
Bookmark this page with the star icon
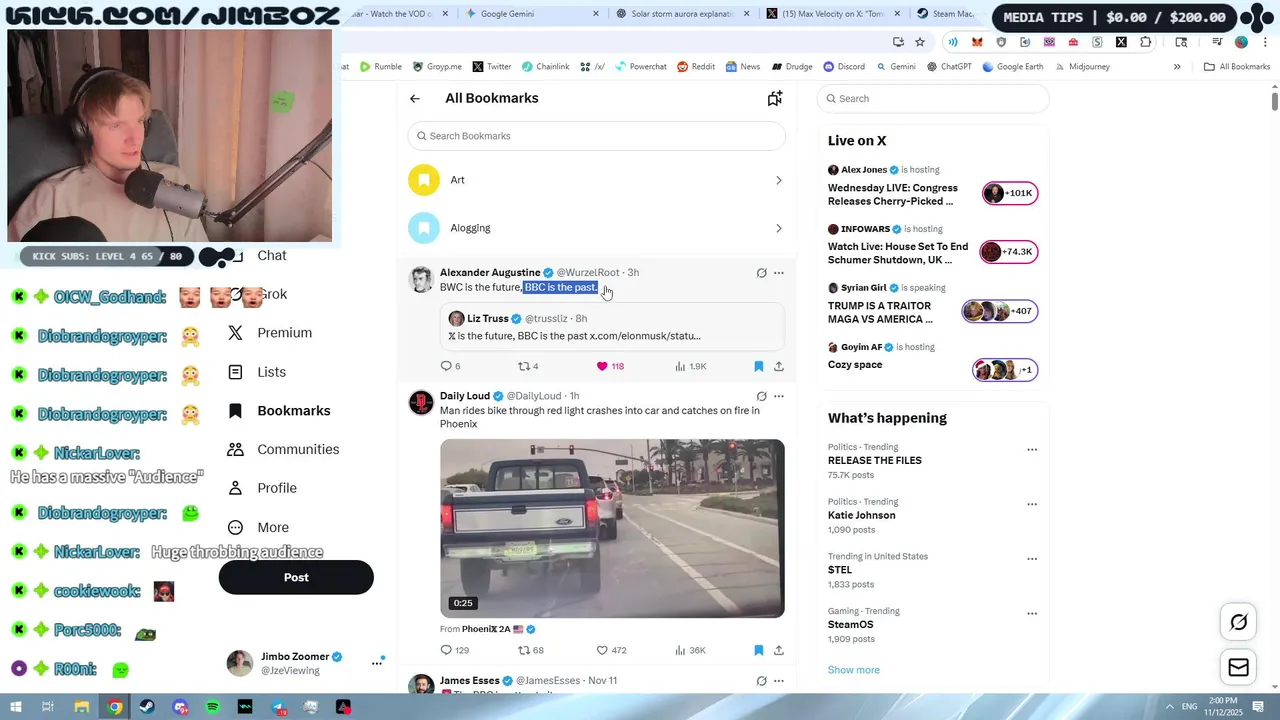[920, 42]
